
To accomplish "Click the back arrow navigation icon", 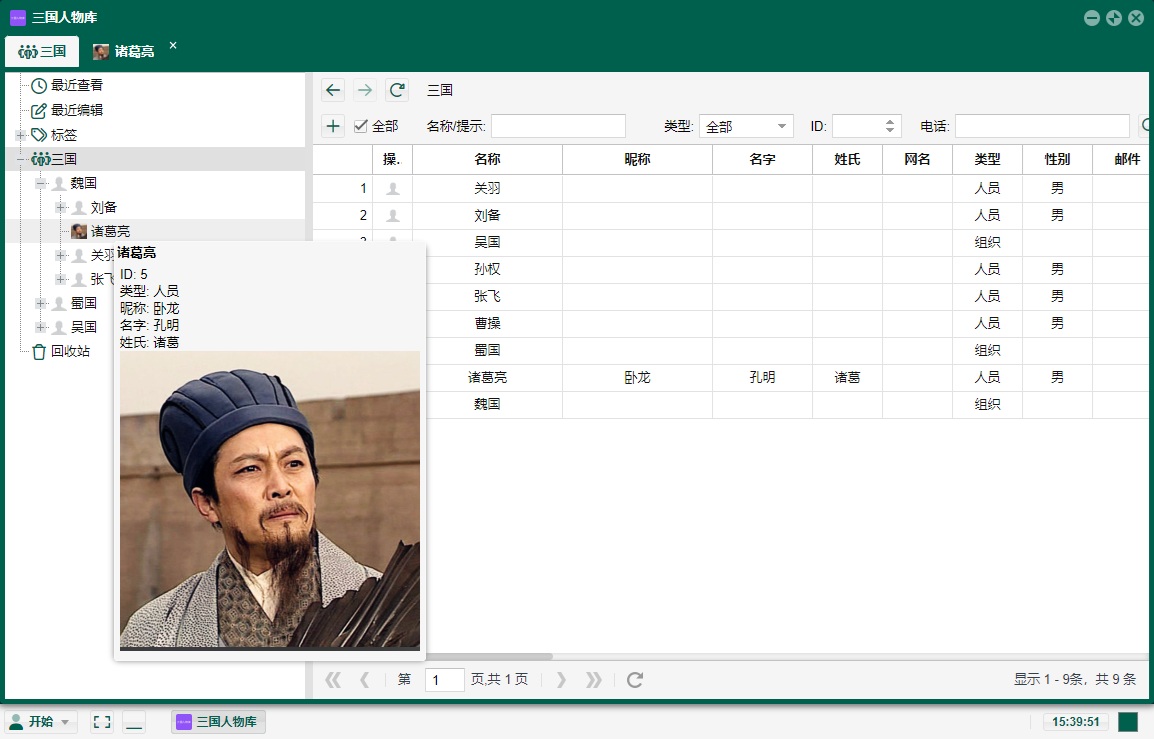I will coord(333,90).
